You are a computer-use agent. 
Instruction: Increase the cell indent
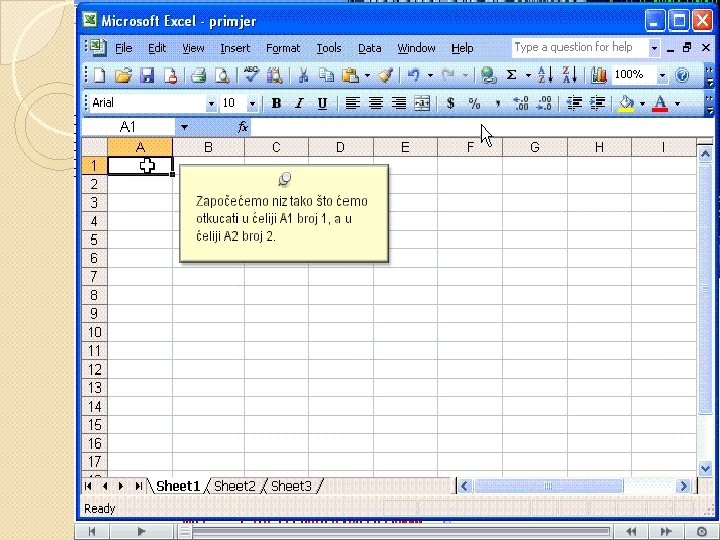coord(597,104)
